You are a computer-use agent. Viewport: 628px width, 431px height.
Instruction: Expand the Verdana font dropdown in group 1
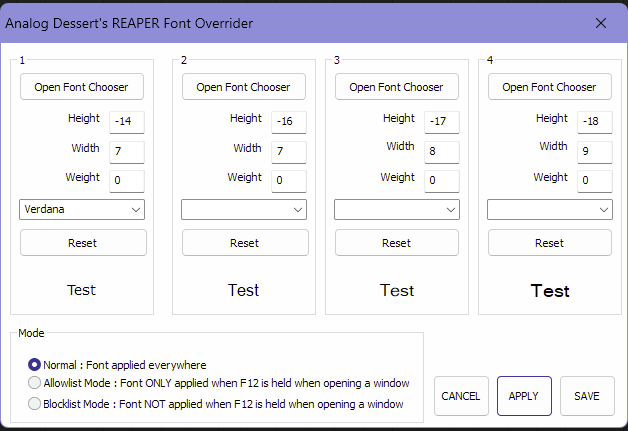[x=82, y=209]
